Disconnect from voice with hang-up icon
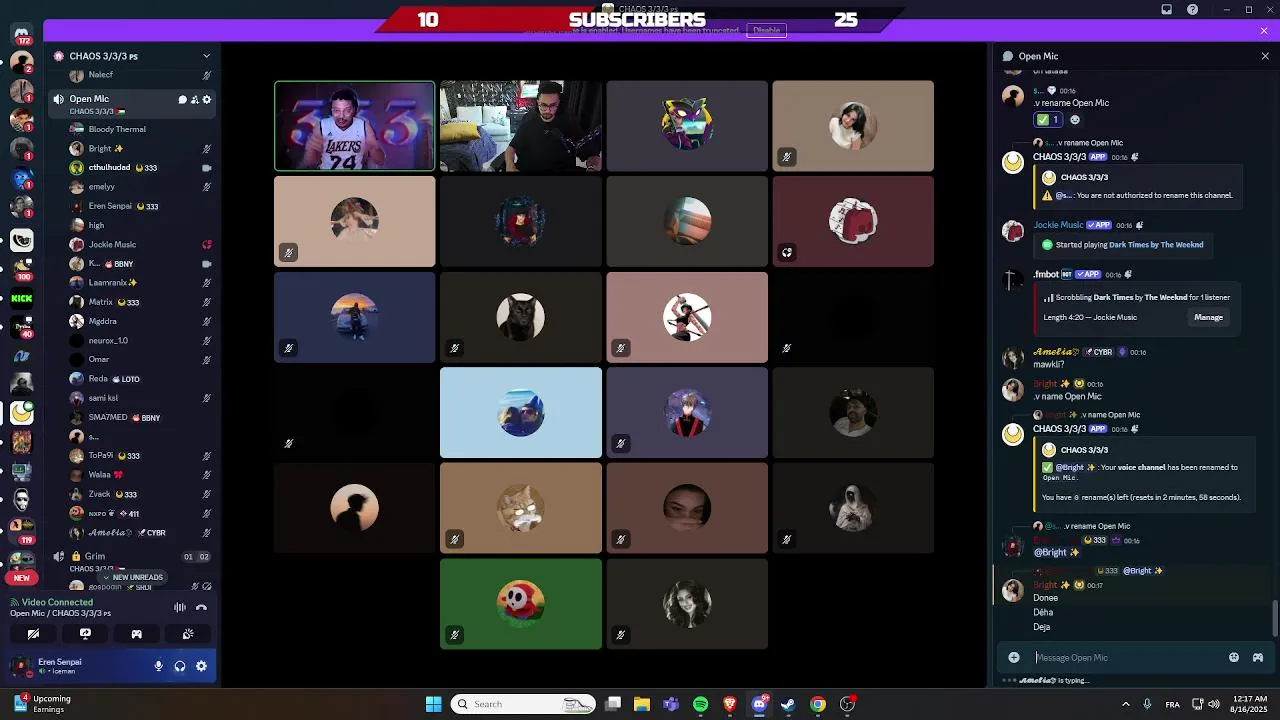This screenshot has width=1280, height=720. coord(201,607)
